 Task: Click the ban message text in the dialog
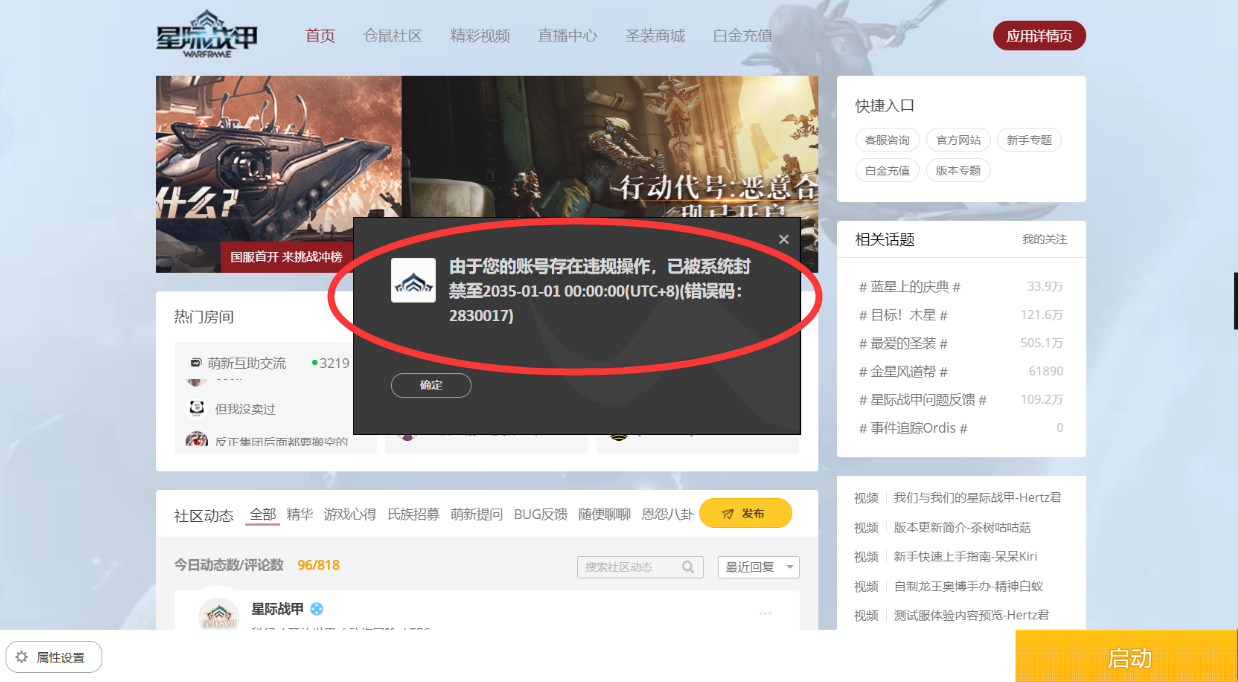tap(600, 291)
